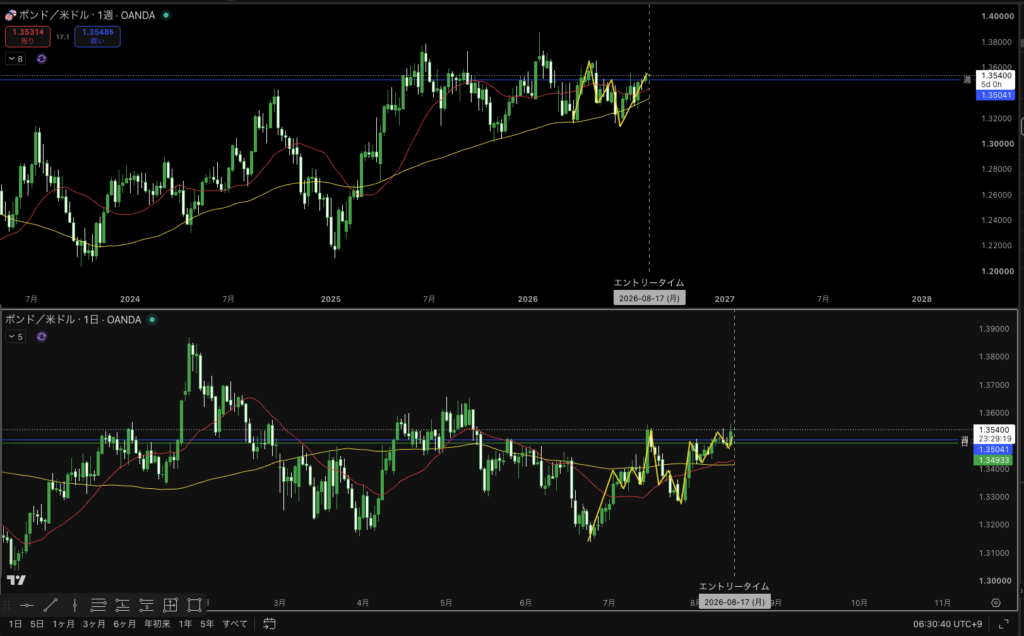Select the horizontal line drawing tool

point(27,605)
